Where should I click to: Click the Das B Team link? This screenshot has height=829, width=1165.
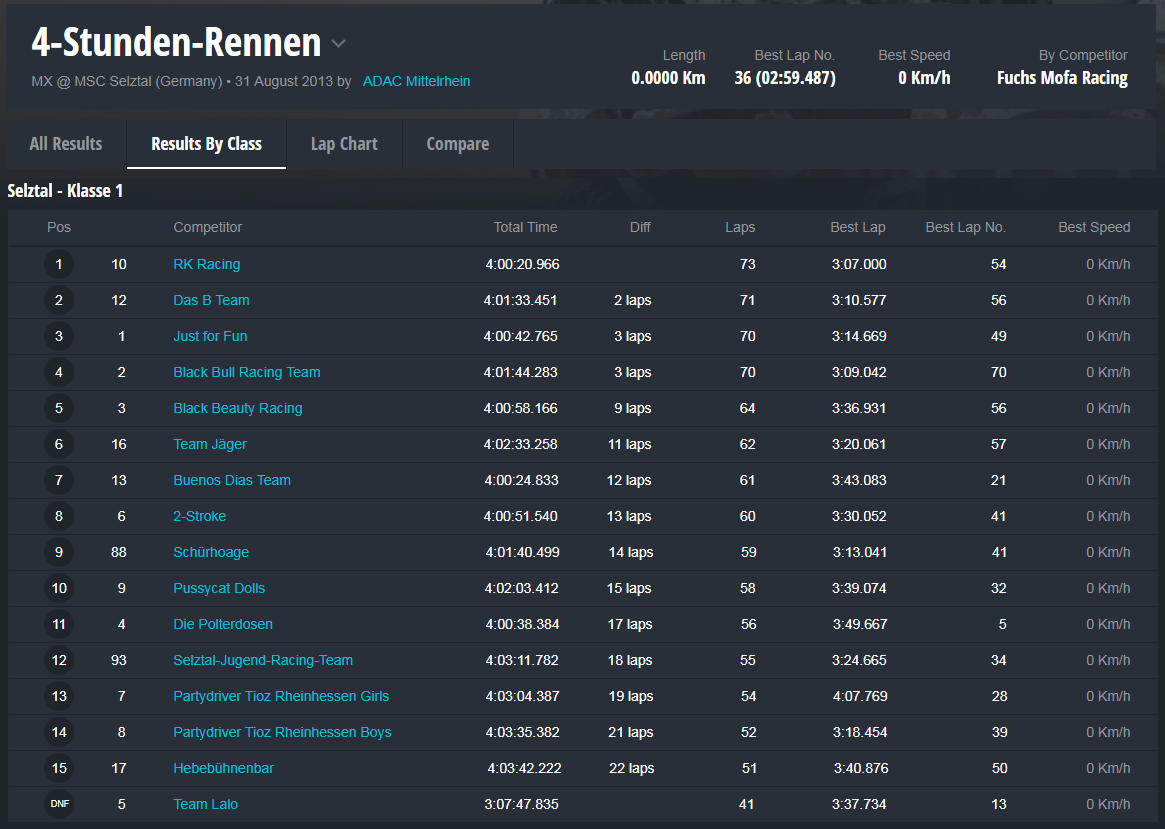coord(211,300)
